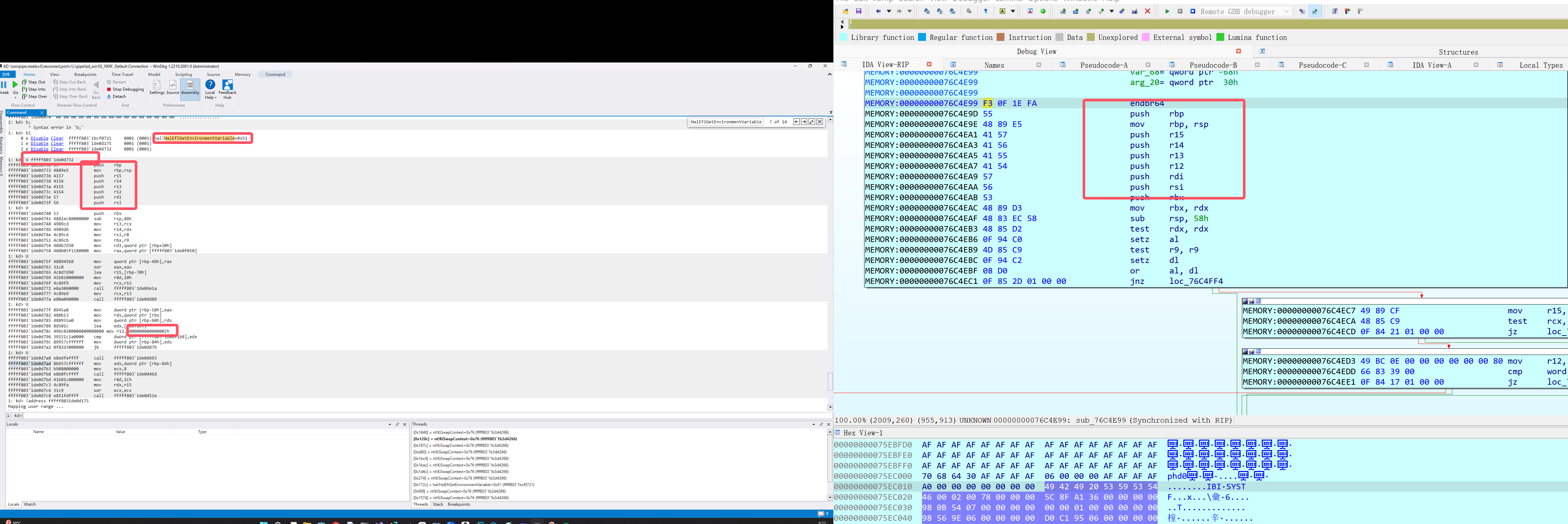Click Step Out in WinDbg ribbon

(x=33, y=82)
